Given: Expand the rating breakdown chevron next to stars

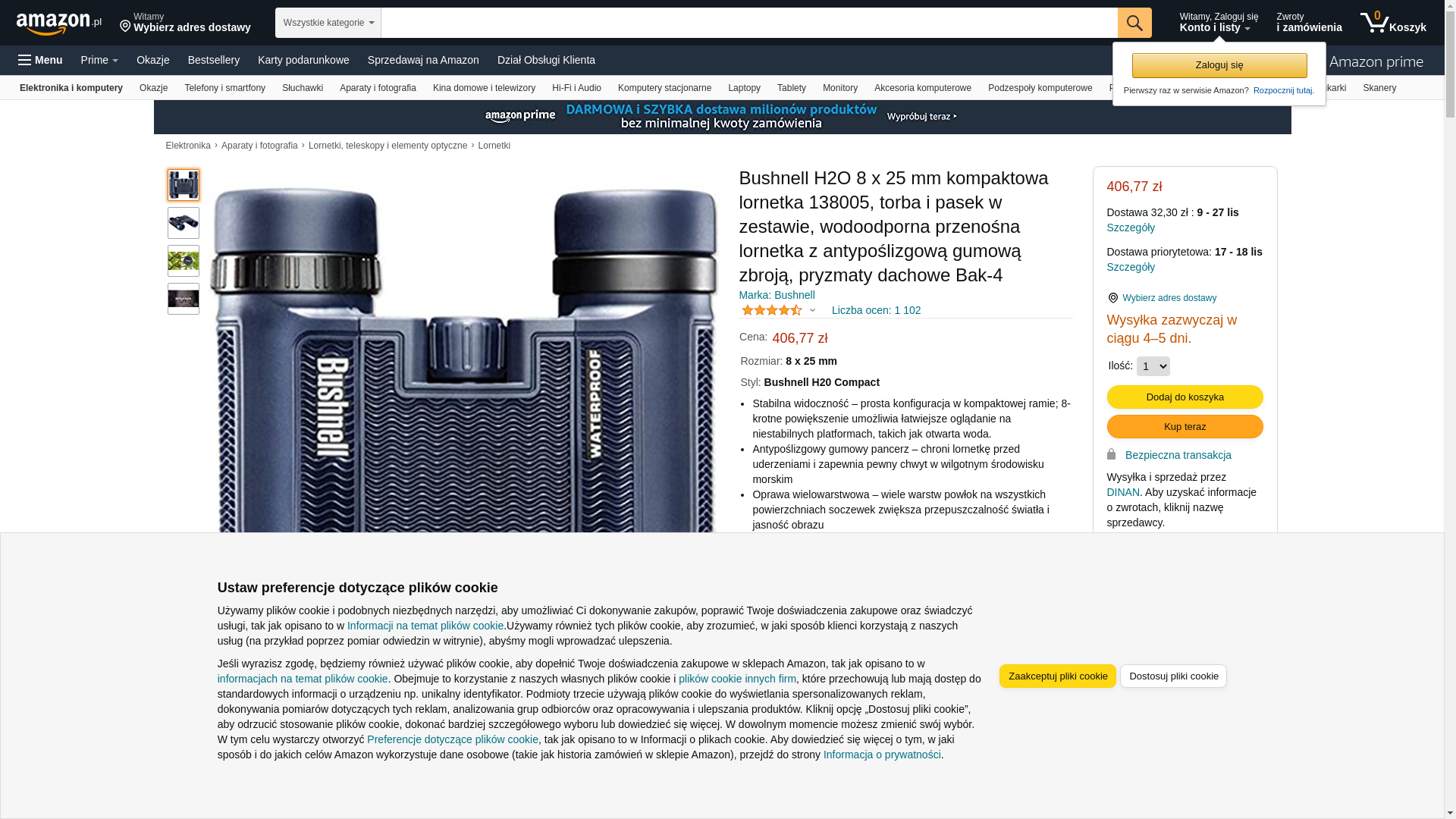Looking at the screenshot, I should 812,310.
